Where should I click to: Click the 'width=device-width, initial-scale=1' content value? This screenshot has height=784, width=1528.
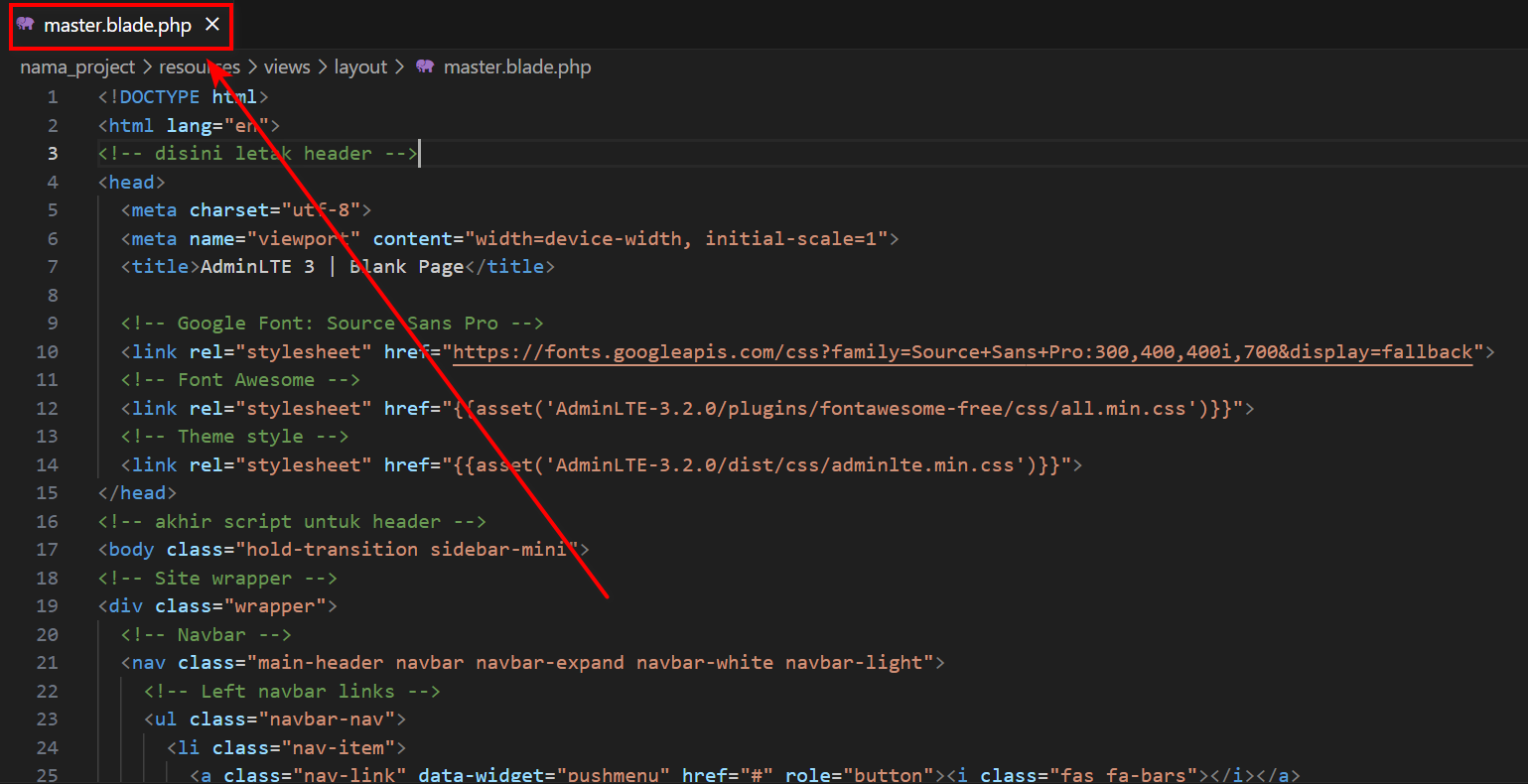tap(676, 238)
